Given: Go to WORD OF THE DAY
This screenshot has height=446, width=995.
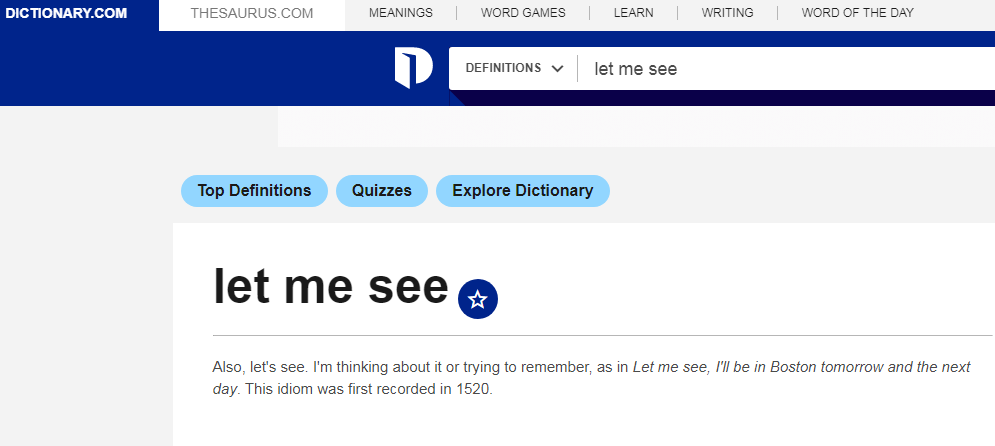Looking at the screenshot, I should point(858,13).
